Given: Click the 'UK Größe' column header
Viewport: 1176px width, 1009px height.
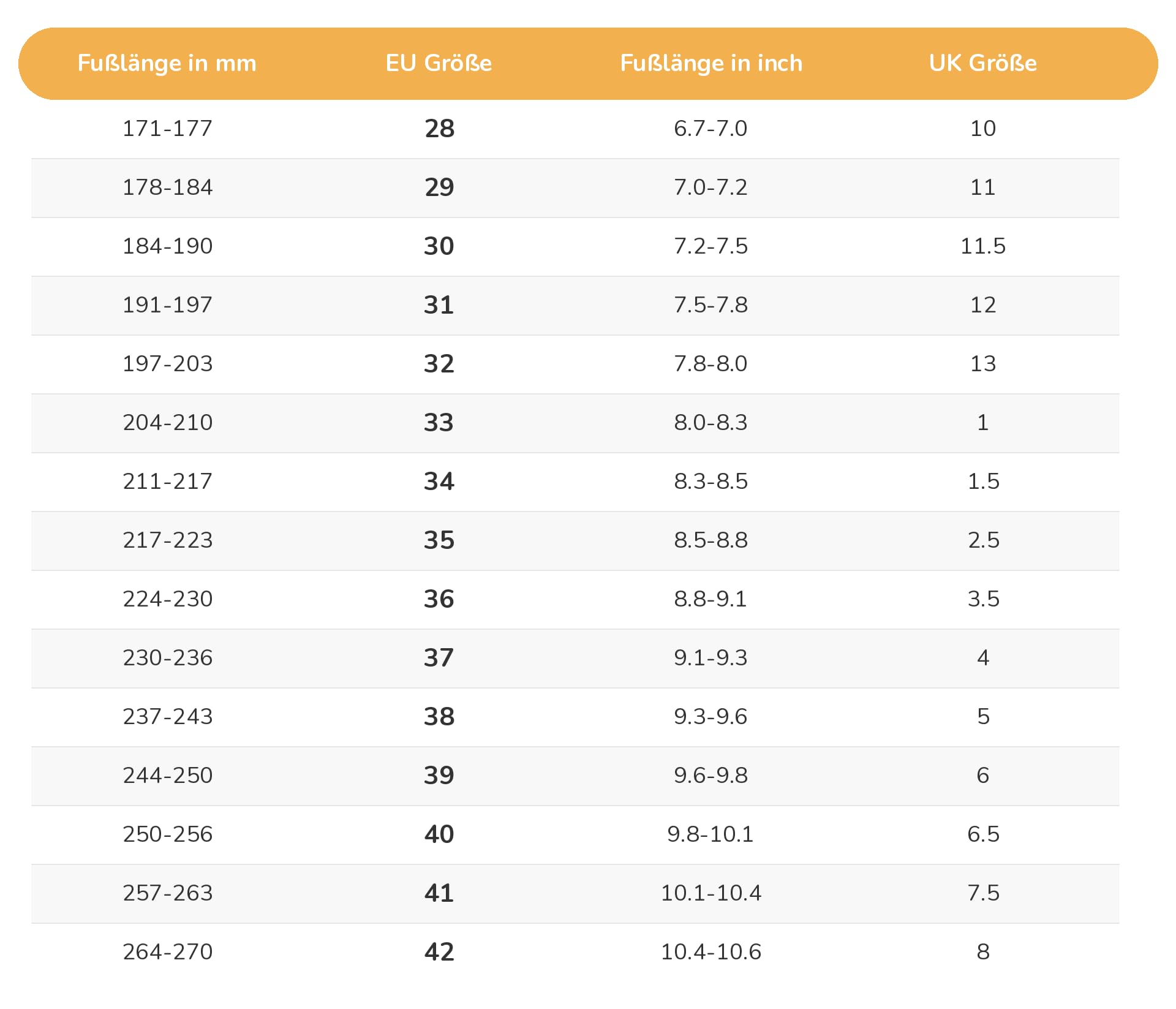Looking at the screenshot, I should tap(983, 63).
